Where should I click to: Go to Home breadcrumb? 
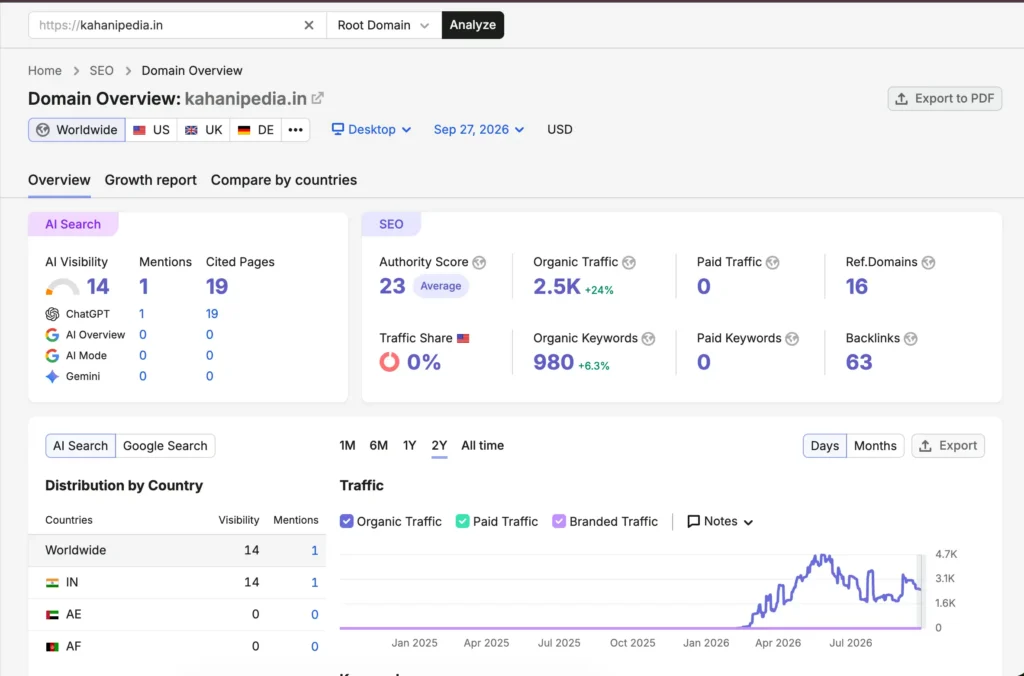click(x=44, y=71)
